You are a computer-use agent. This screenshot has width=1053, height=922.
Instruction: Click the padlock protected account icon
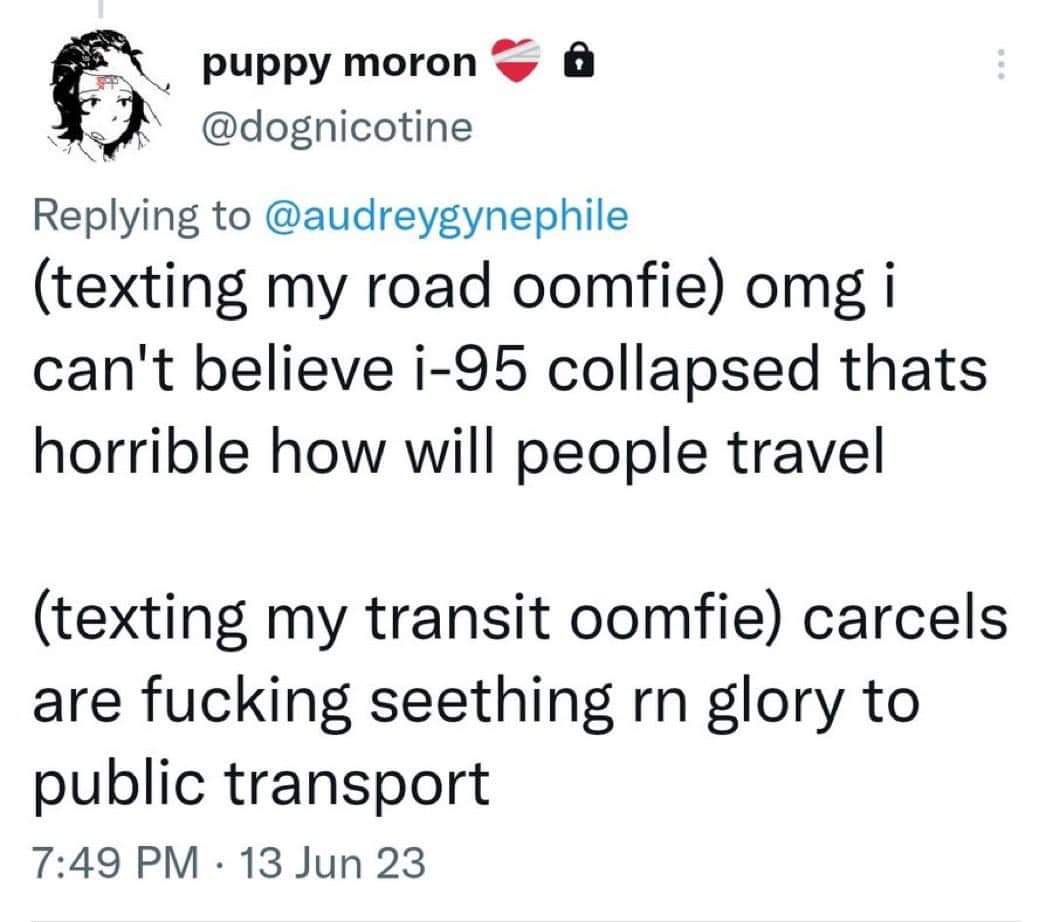pyautogui.click(x=578, y=62)
